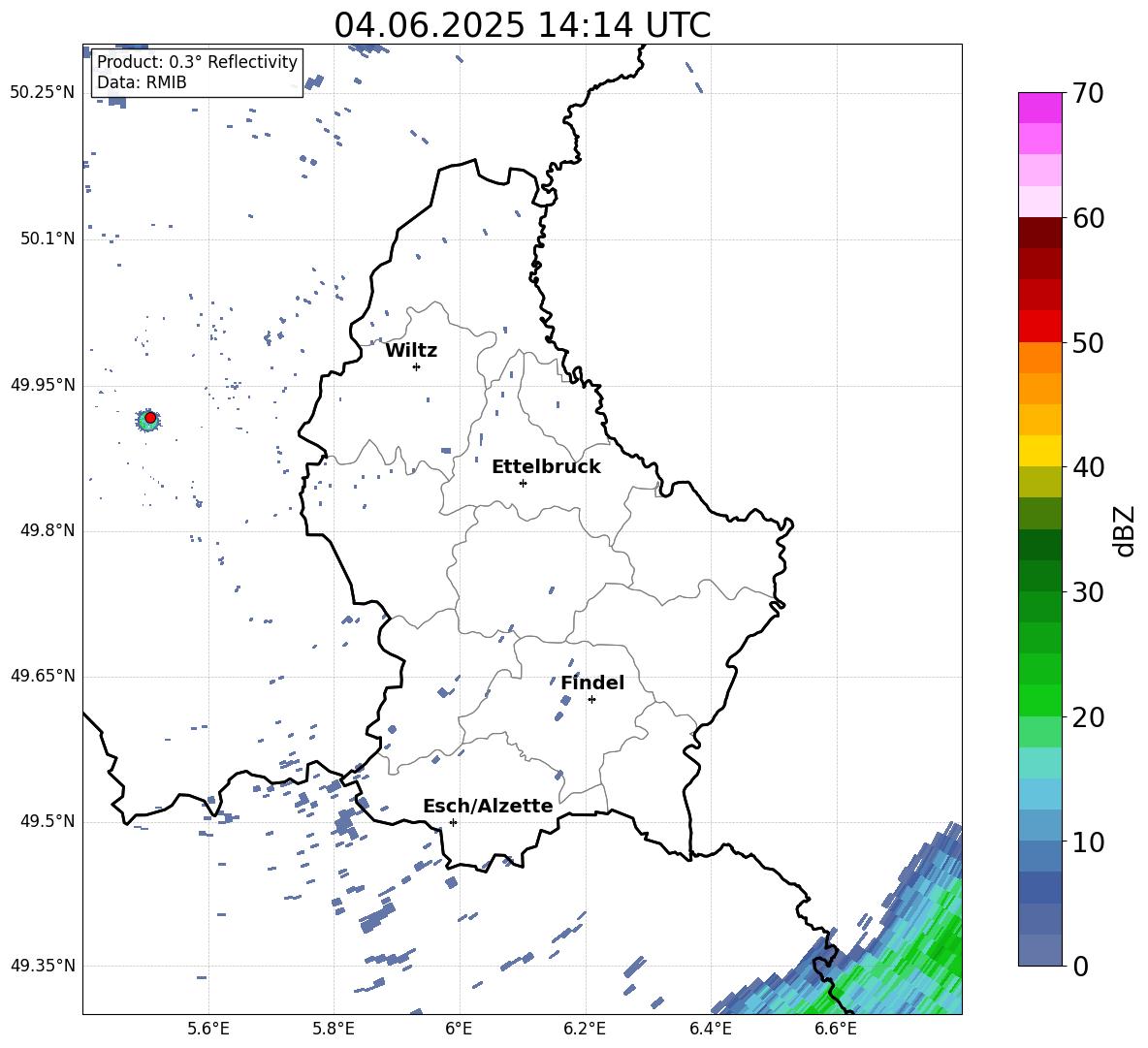This screenshot has width=1148, height=1048.
Task: Click the Product: 0.3° Reflectivity text
Action: coord(197,62)
